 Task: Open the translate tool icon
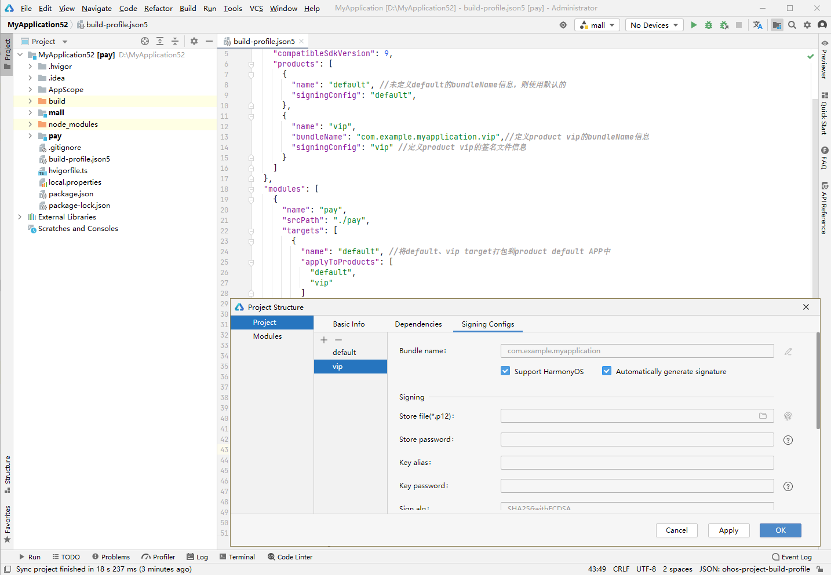(758, 25)
